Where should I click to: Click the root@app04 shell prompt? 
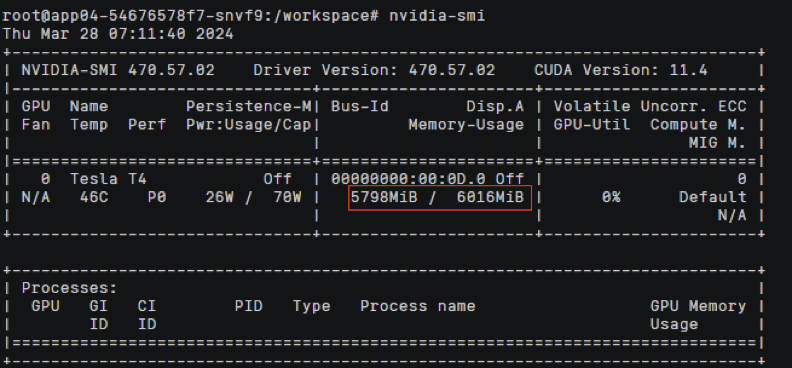point(190,16)
